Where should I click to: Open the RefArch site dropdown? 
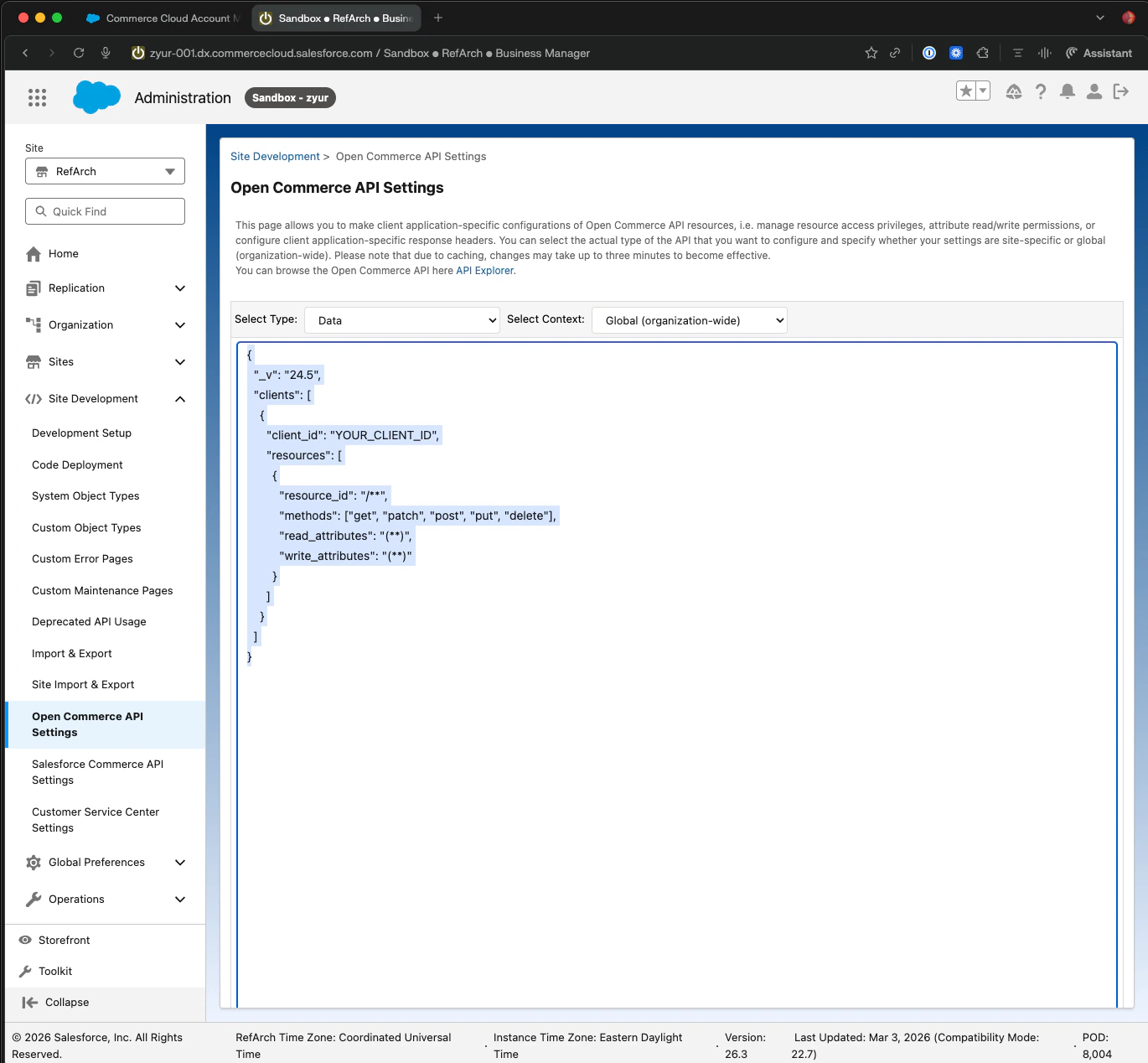105,171
